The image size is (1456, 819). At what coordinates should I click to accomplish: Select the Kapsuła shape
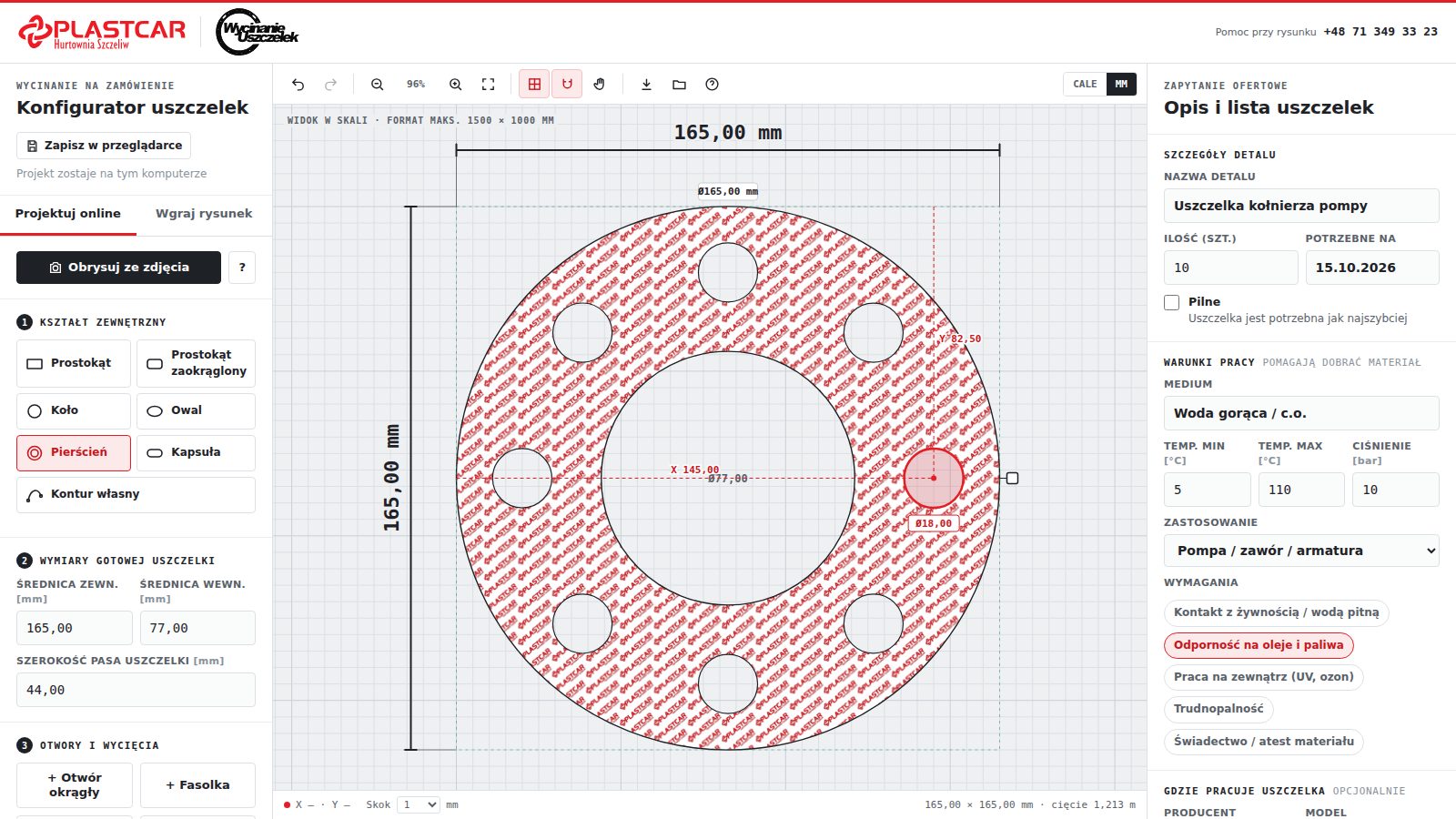[196, 452]
